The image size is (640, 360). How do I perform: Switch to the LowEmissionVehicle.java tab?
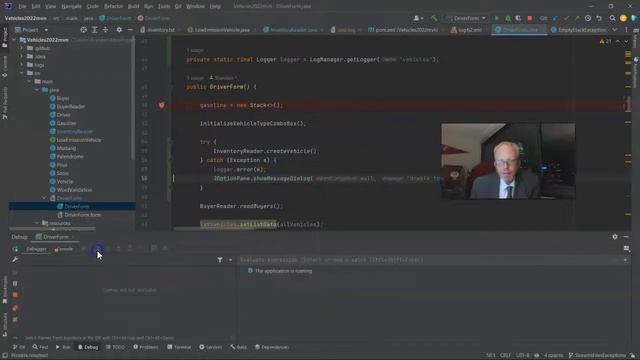click(x=219, y=30)
